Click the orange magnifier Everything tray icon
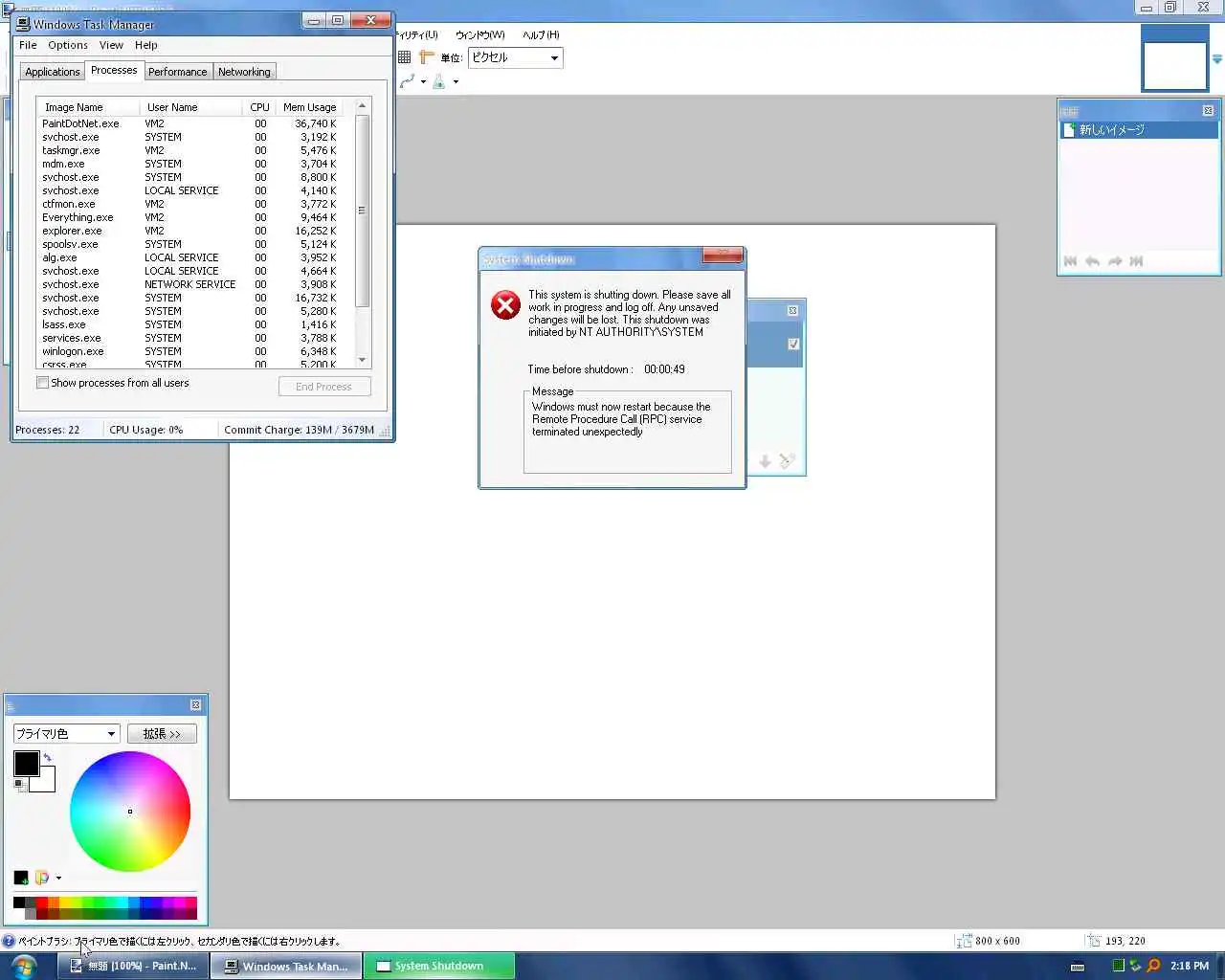The height and width of the screenshot is (980, 1225). coord(1153,966)
